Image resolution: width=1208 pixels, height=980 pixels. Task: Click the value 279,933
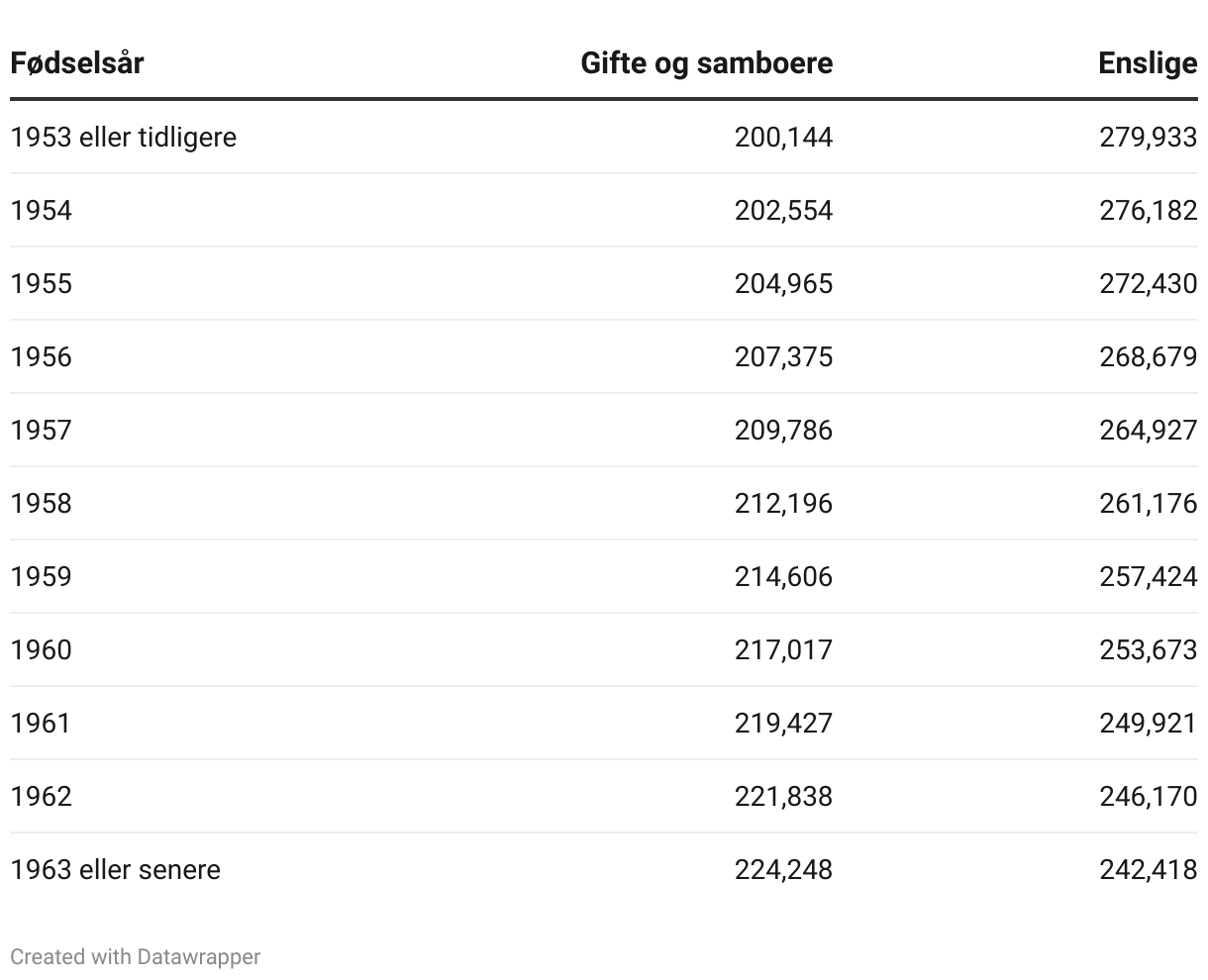point(1149,137)
